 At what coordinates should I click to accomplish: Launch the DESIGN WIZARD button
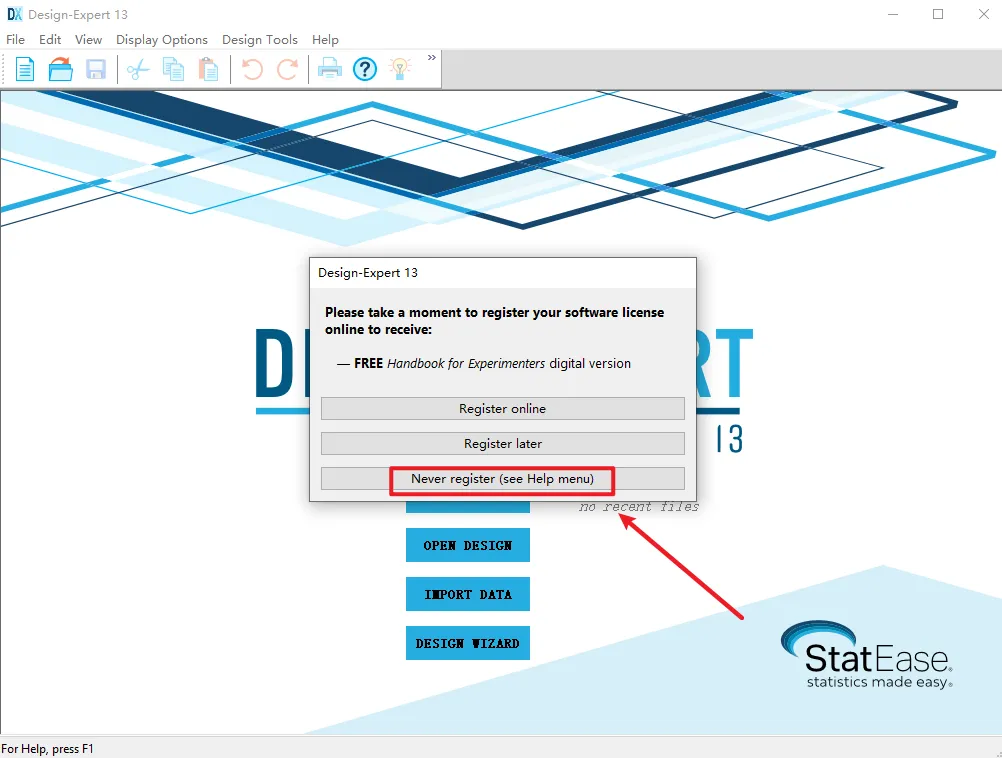468,643
